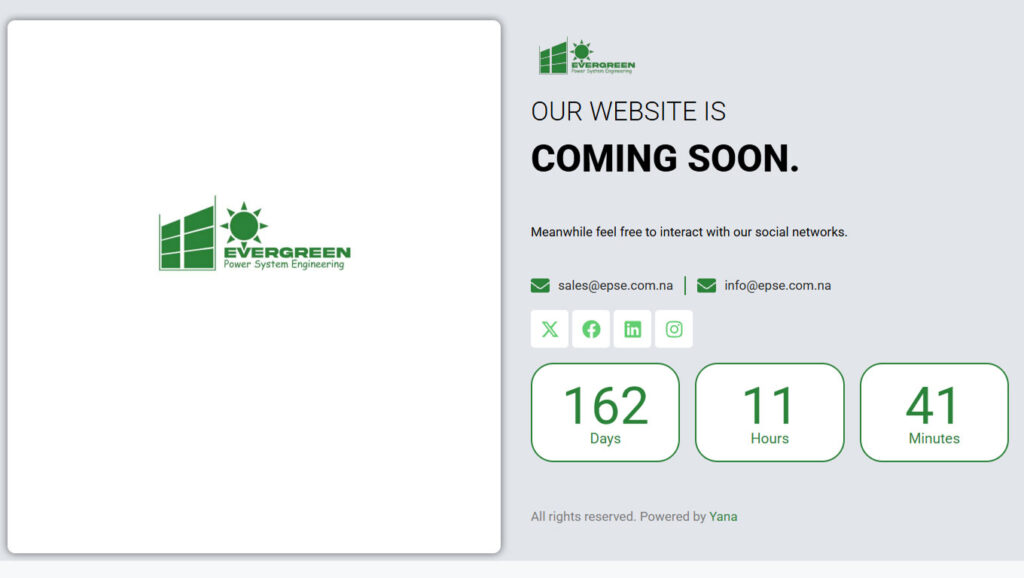The image size is (1024, 578).
Task: Open the Instagram icon
Action: (x=674, y=328)
